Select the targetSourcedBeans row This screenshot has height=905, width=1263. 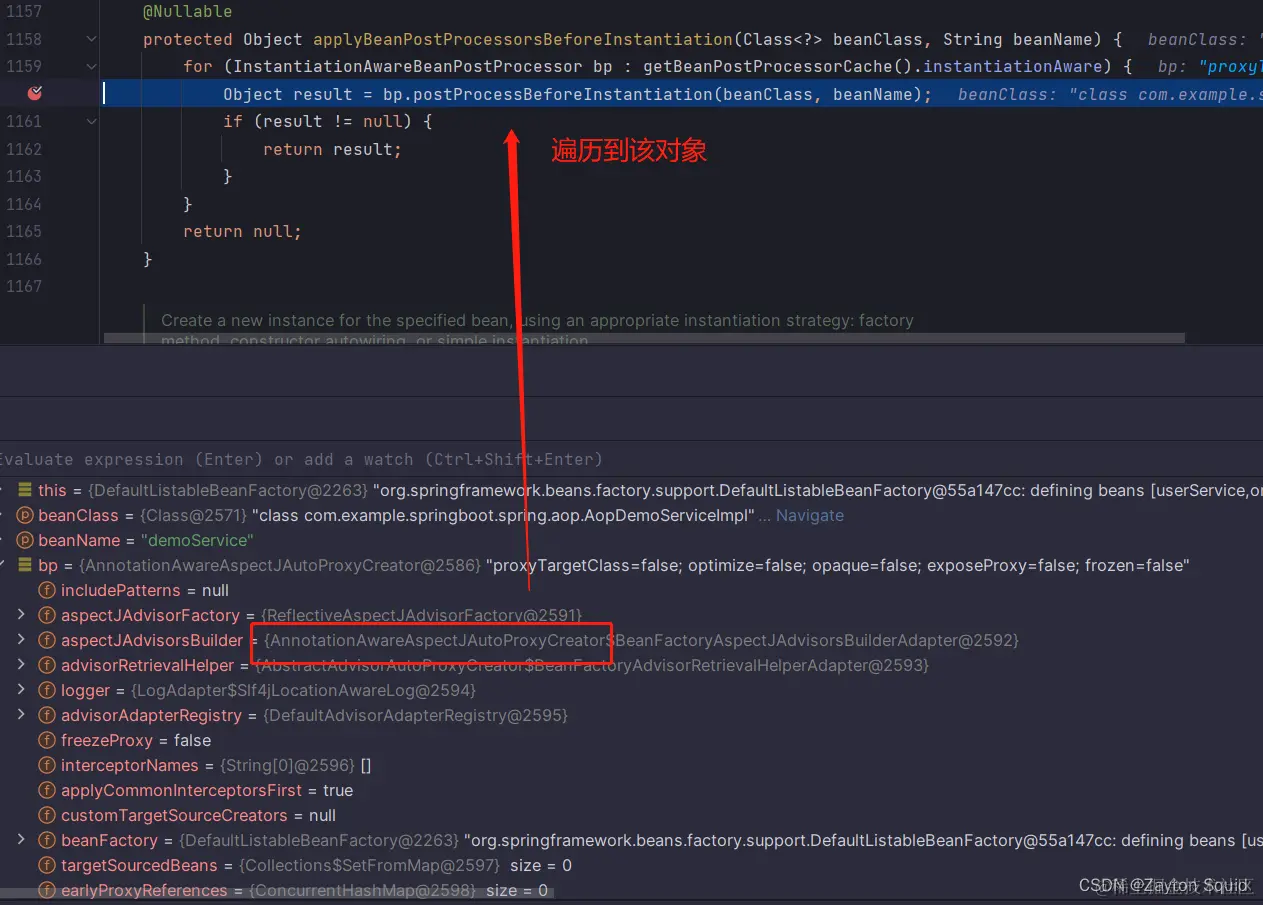631,865
